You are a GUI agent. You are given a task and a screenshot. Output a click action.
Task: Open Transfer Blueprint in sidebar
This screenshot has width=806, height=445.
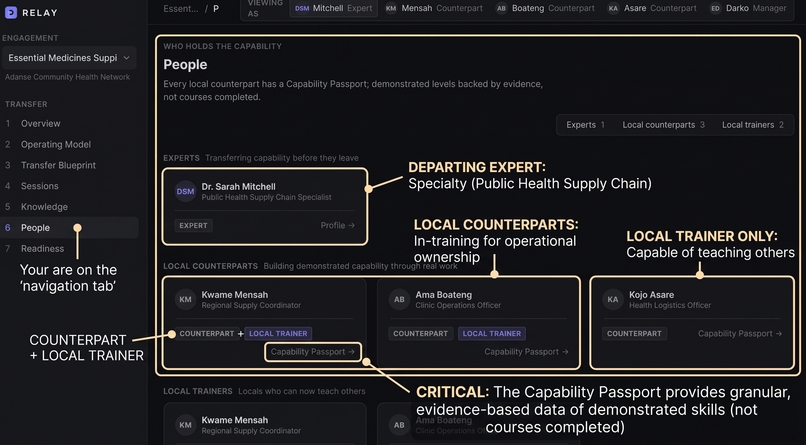click(x=69, y=165)
